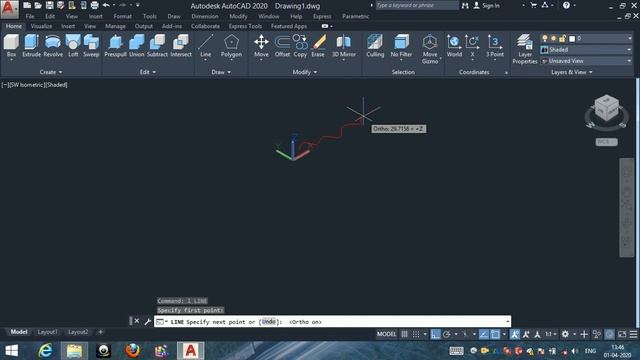Choose the Offset tool
This screenshot has height=360, width=640.
pyautogui.click(x=282, y=46)
